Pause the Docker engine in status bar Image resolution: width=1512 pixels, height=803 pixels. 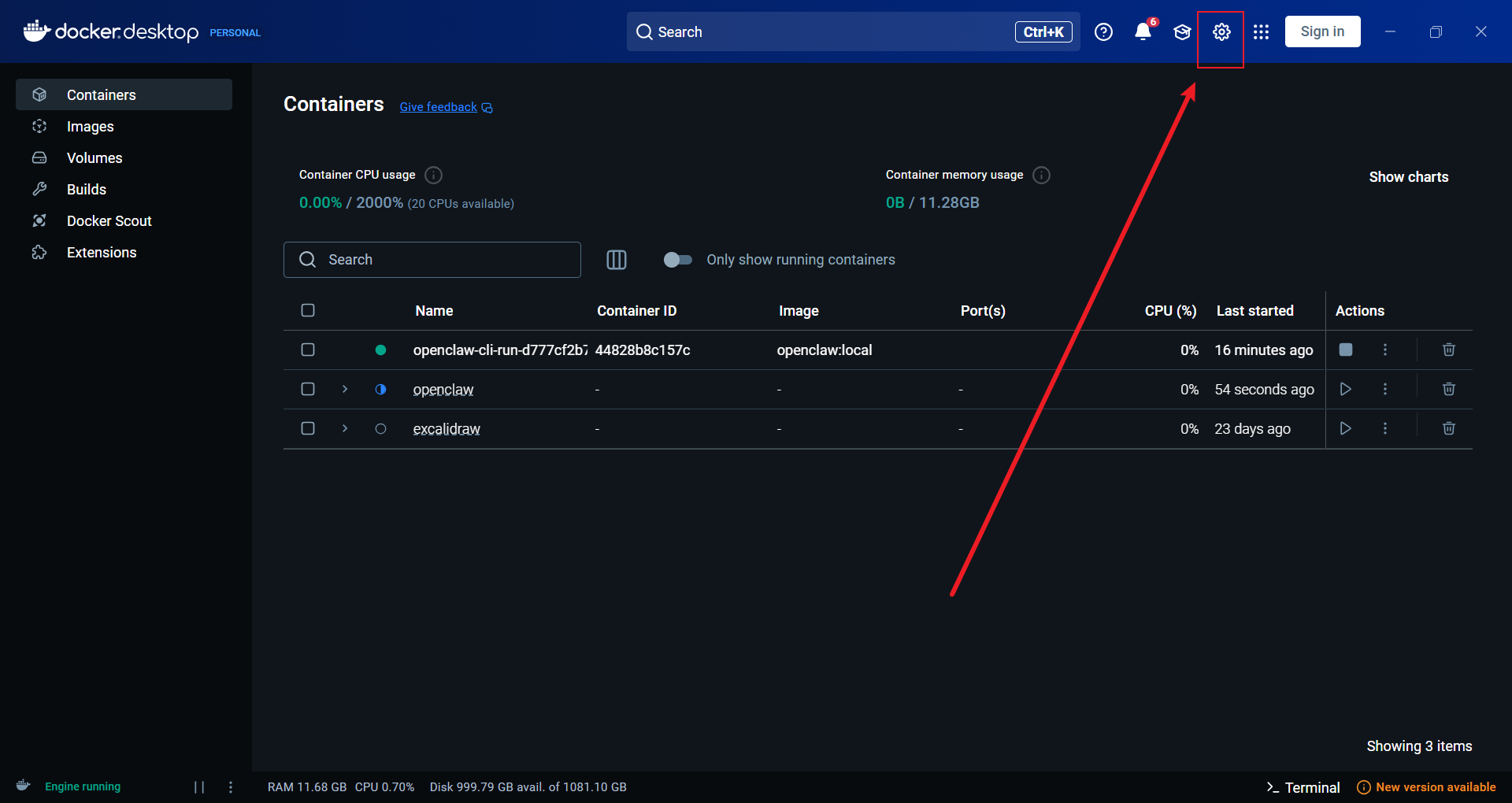[199, 787]
